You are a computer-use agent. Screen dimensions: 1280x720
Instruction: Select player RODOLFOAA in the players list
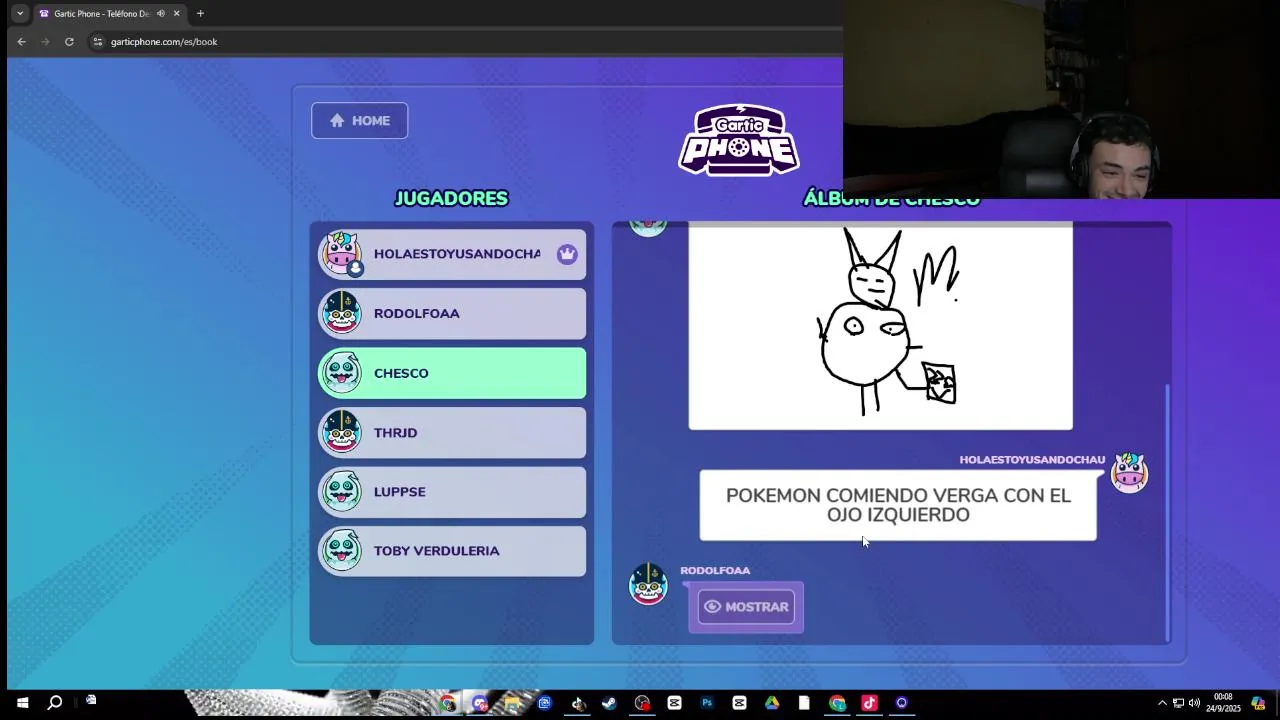452,313
